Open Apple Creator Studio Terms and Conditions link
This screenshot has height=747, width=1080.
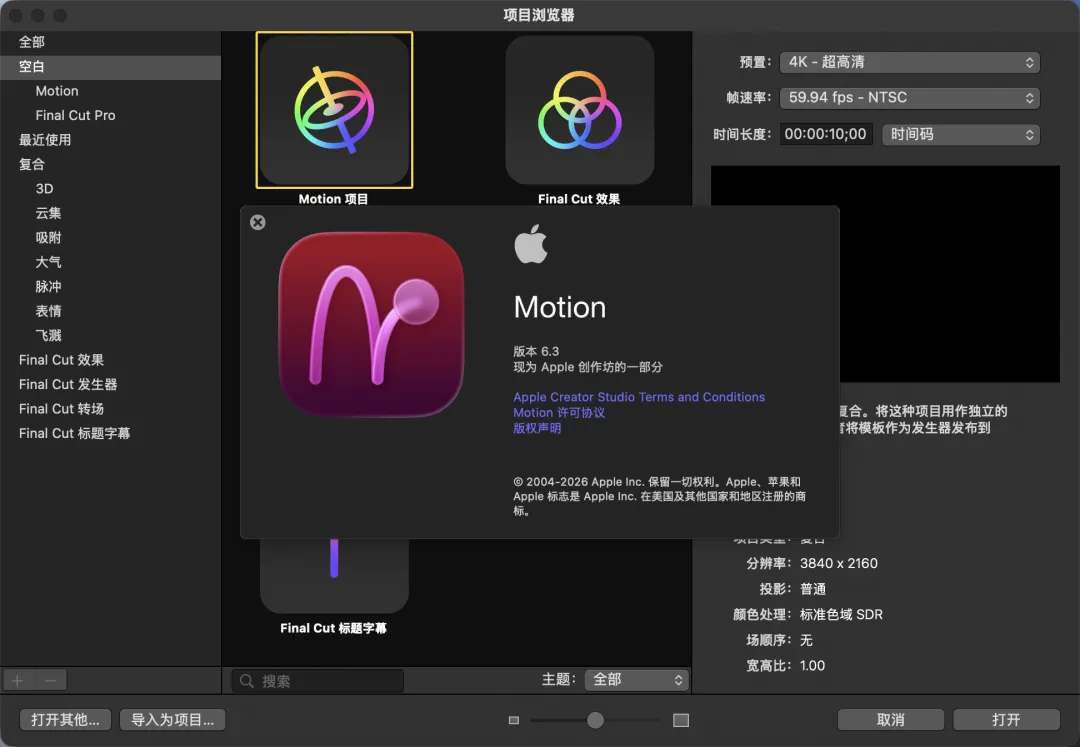point(638,397)
